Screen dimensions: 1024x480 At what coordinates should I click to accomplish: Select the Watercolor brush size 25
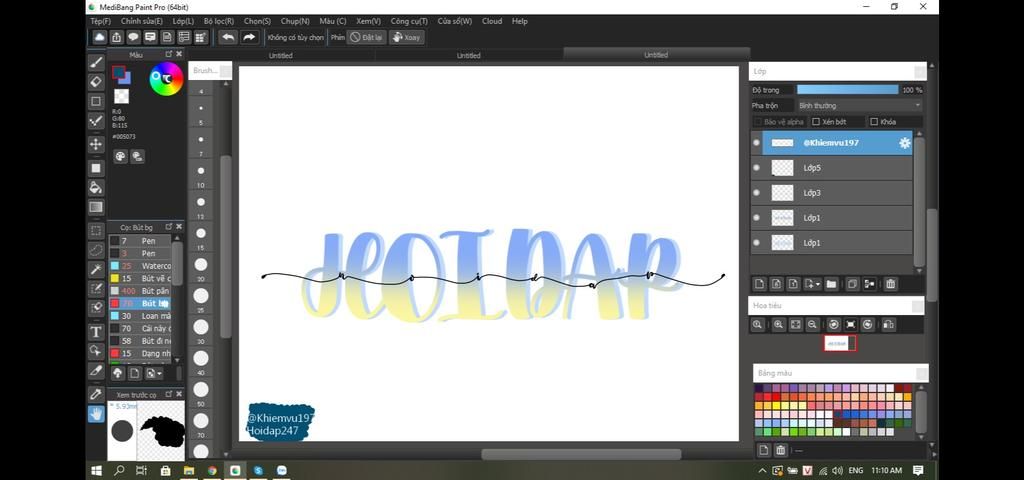pyautogui.click(x=140, y=266)
